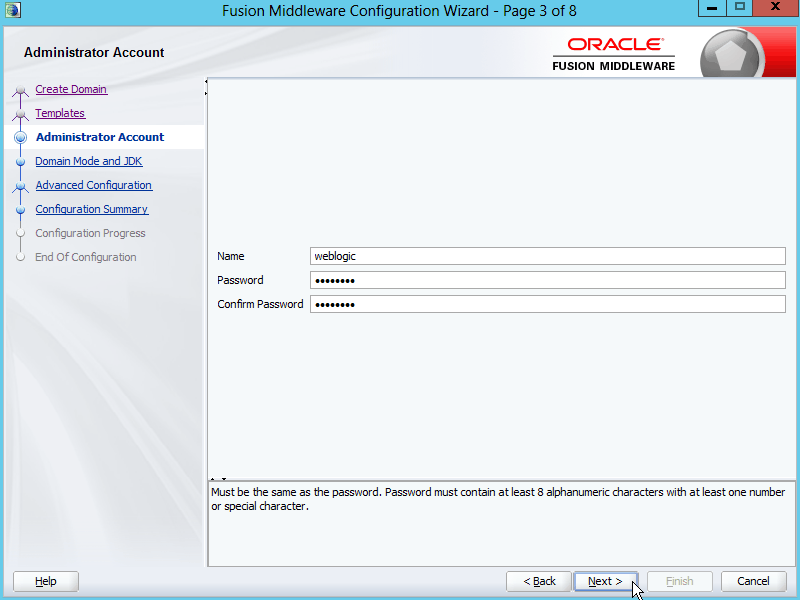Click the password requirement help text
This screenshot has height=600, width=800.
498,499
